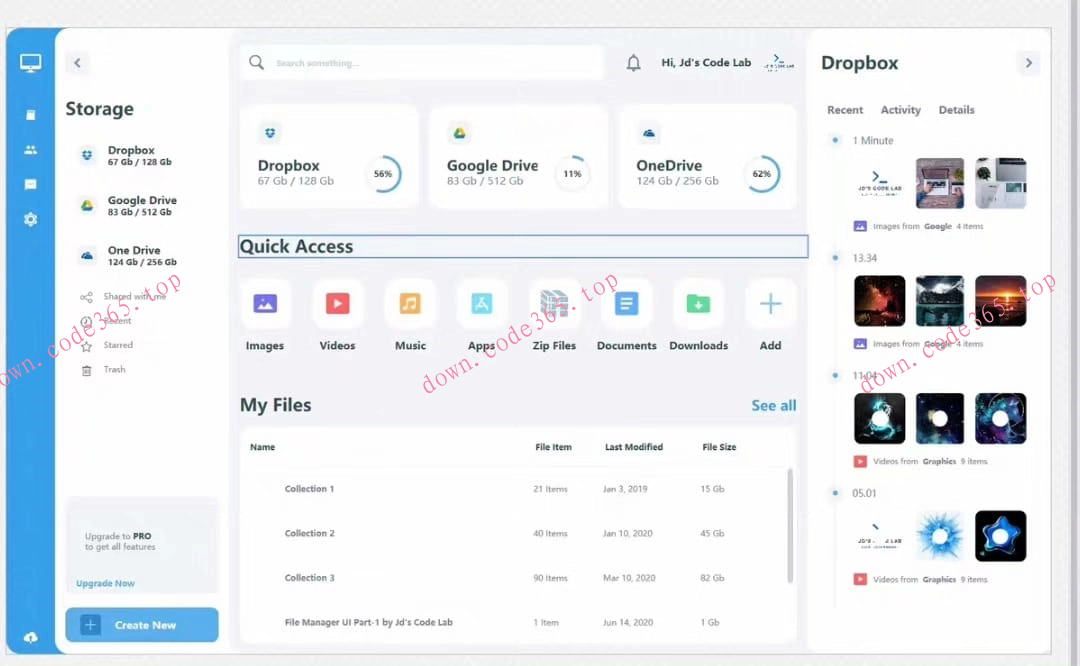This screenshot has height=666, width=1080.
Task: Switch to the Activity tab
Action: pos(900,110)
